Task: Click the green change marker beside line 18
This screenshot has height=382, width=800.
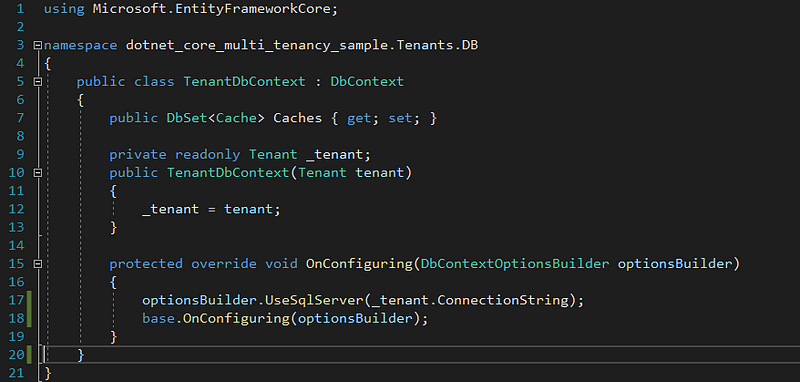Action: [30, 318]
